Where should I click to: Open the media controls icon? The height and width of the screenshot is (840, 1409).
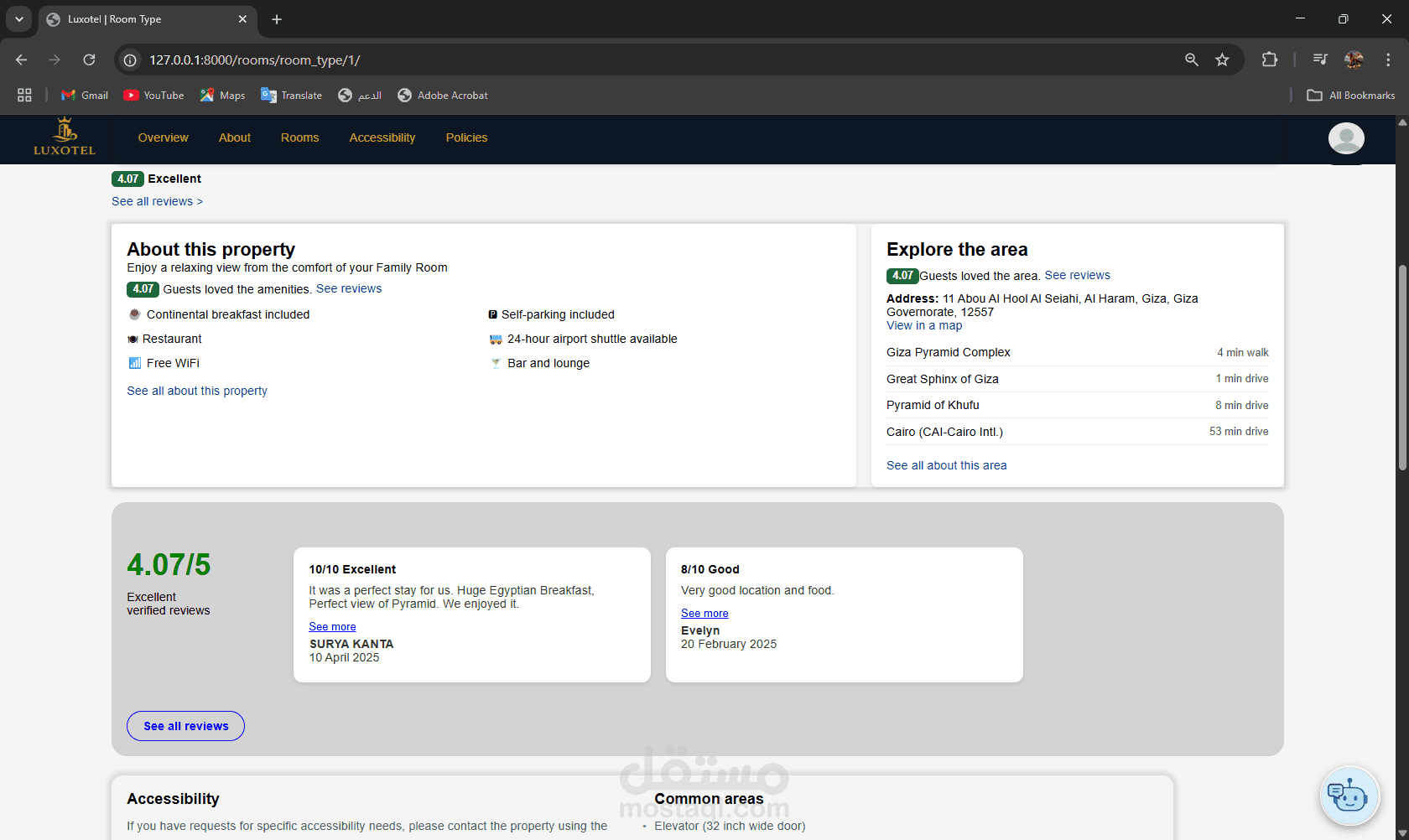point(1319,60)
